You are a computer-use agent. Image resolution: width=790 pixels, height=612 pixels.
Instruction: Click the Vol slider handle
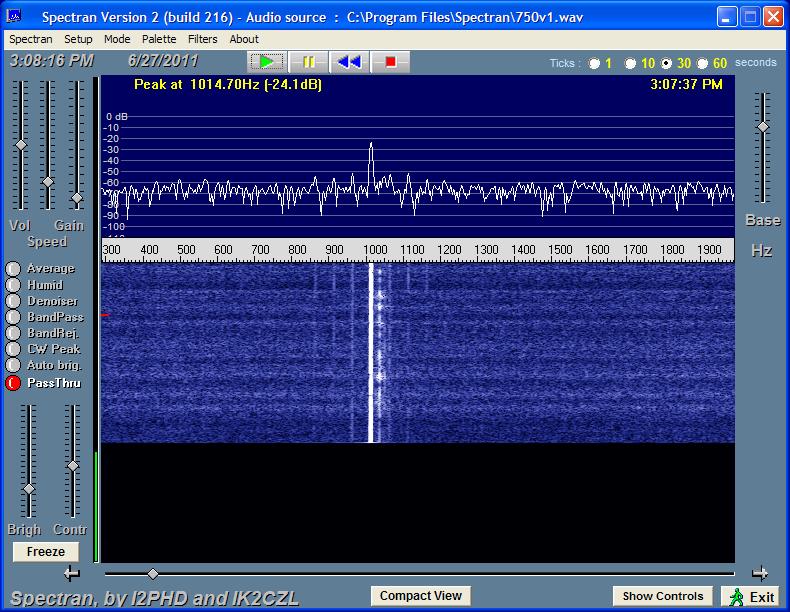21,146
